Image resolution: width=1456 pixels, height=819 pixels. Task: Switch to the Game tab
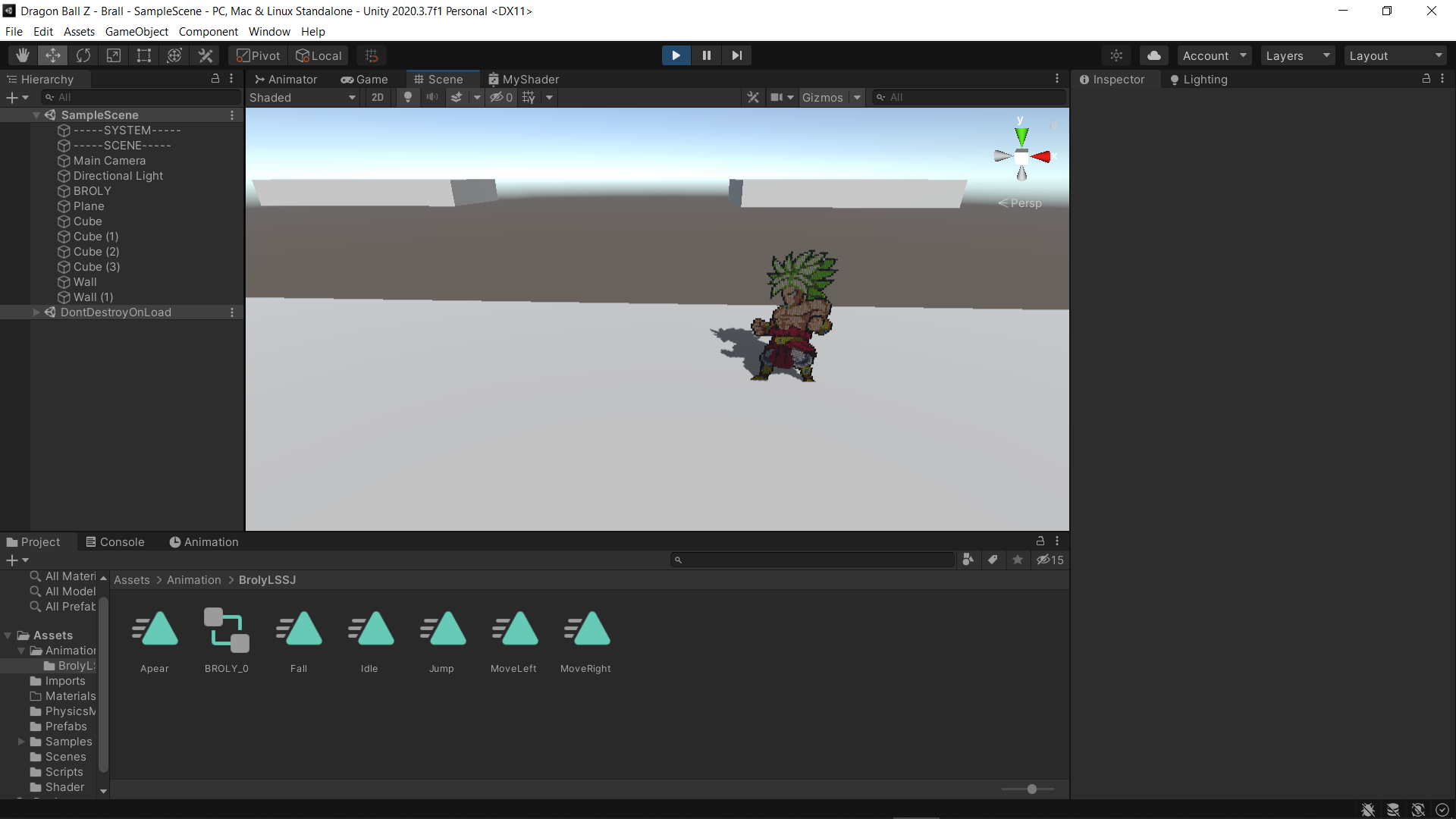[364, 79]
